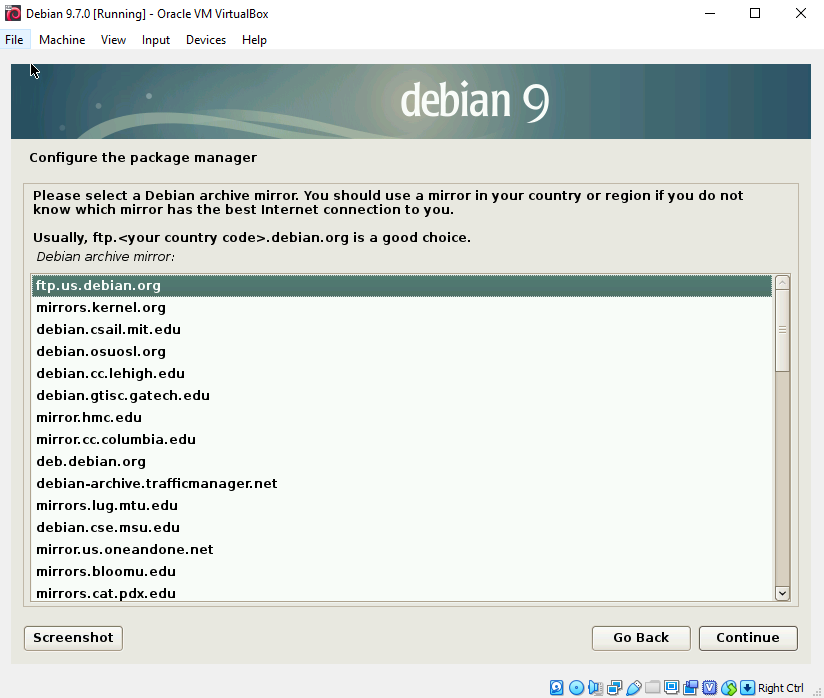The height and width of the screenshot is (698, 824).
Task: Click the display status icon
Action: click(672, 687)
